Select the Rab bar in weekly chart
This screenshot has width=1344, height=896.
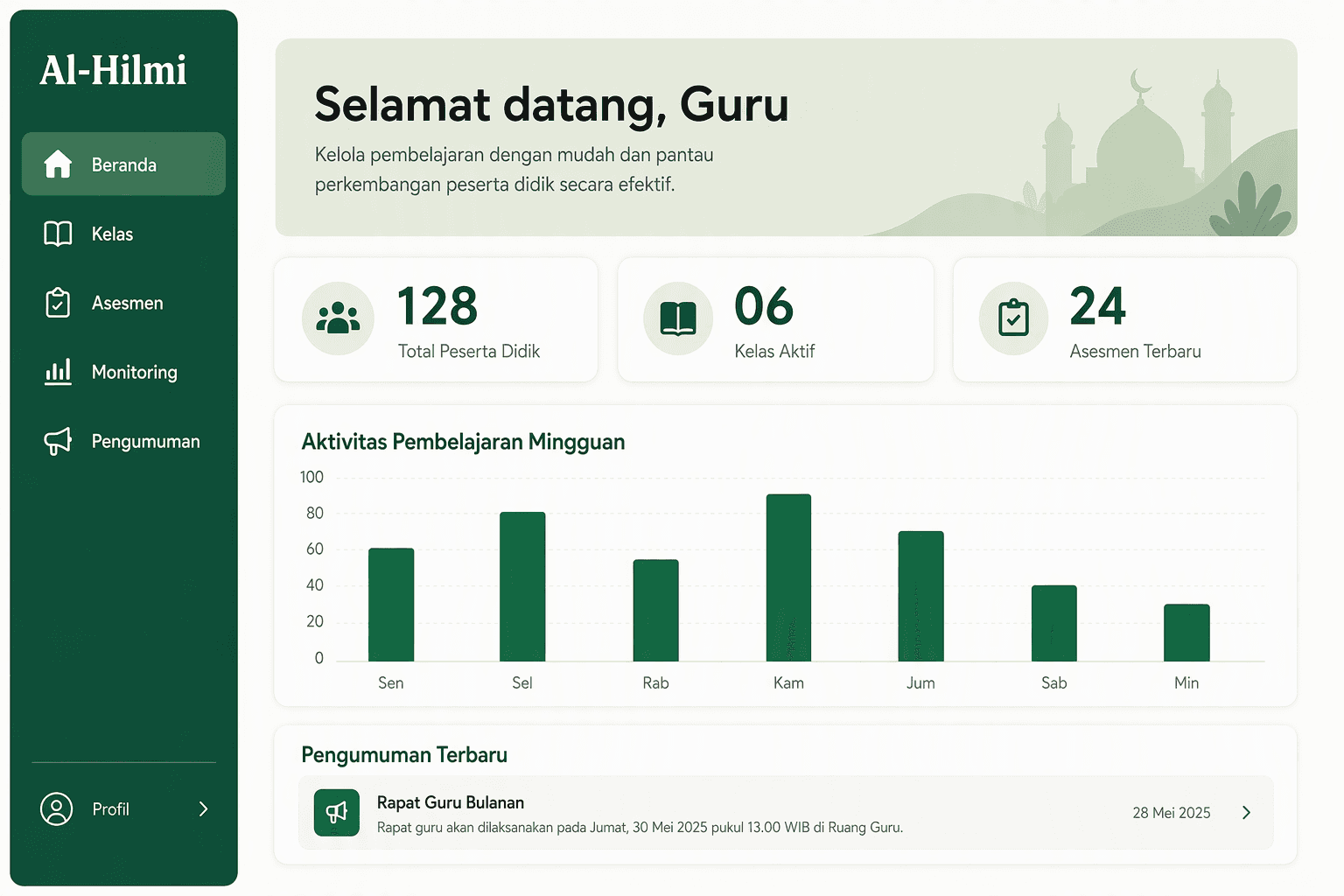655,610
